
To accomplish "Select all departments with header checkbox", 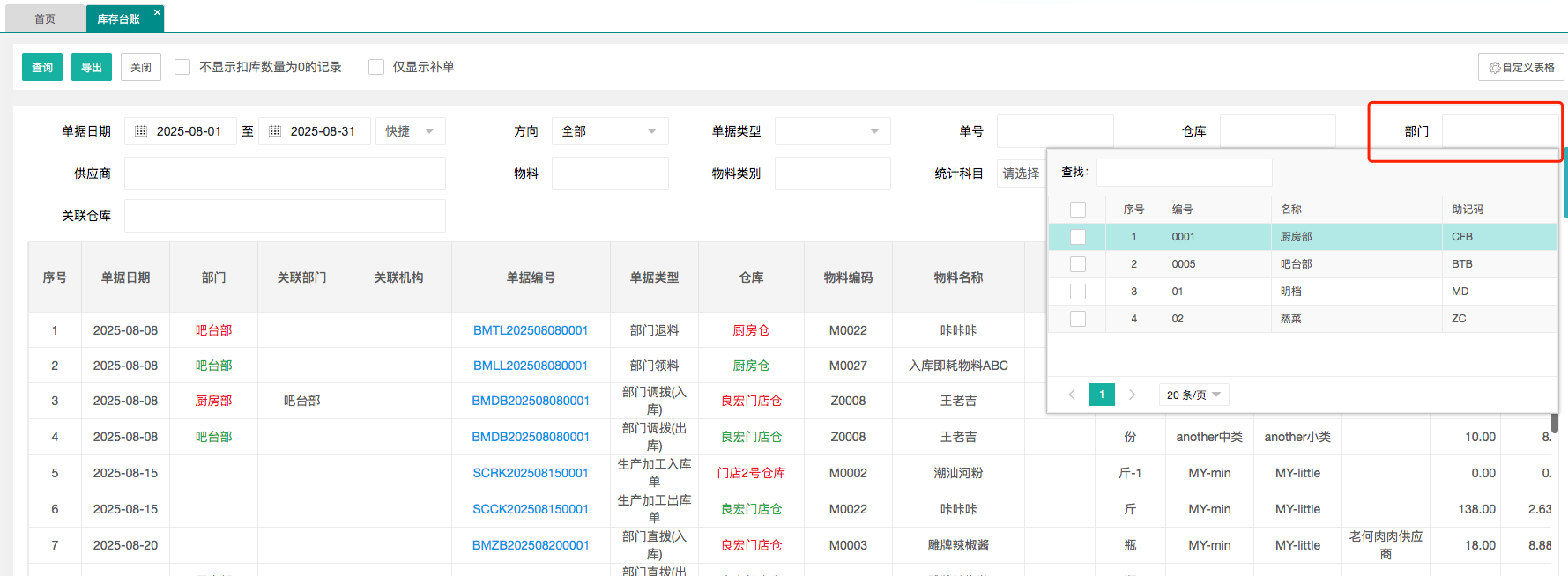I will [x=1077, y=210].
